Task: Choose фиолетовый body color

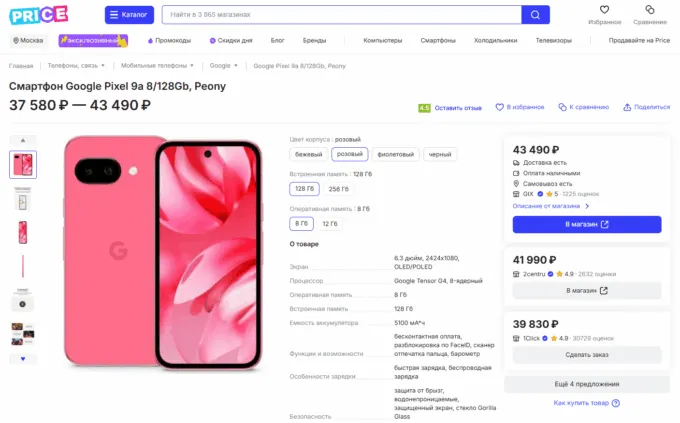Action: point(395,154)
